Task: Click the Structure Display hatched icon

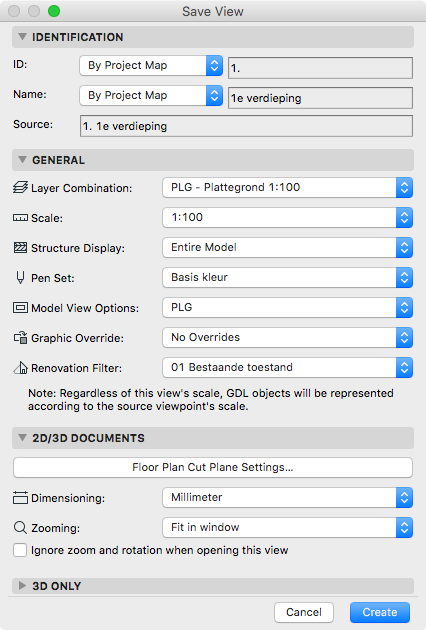Action: coord(20,248)
